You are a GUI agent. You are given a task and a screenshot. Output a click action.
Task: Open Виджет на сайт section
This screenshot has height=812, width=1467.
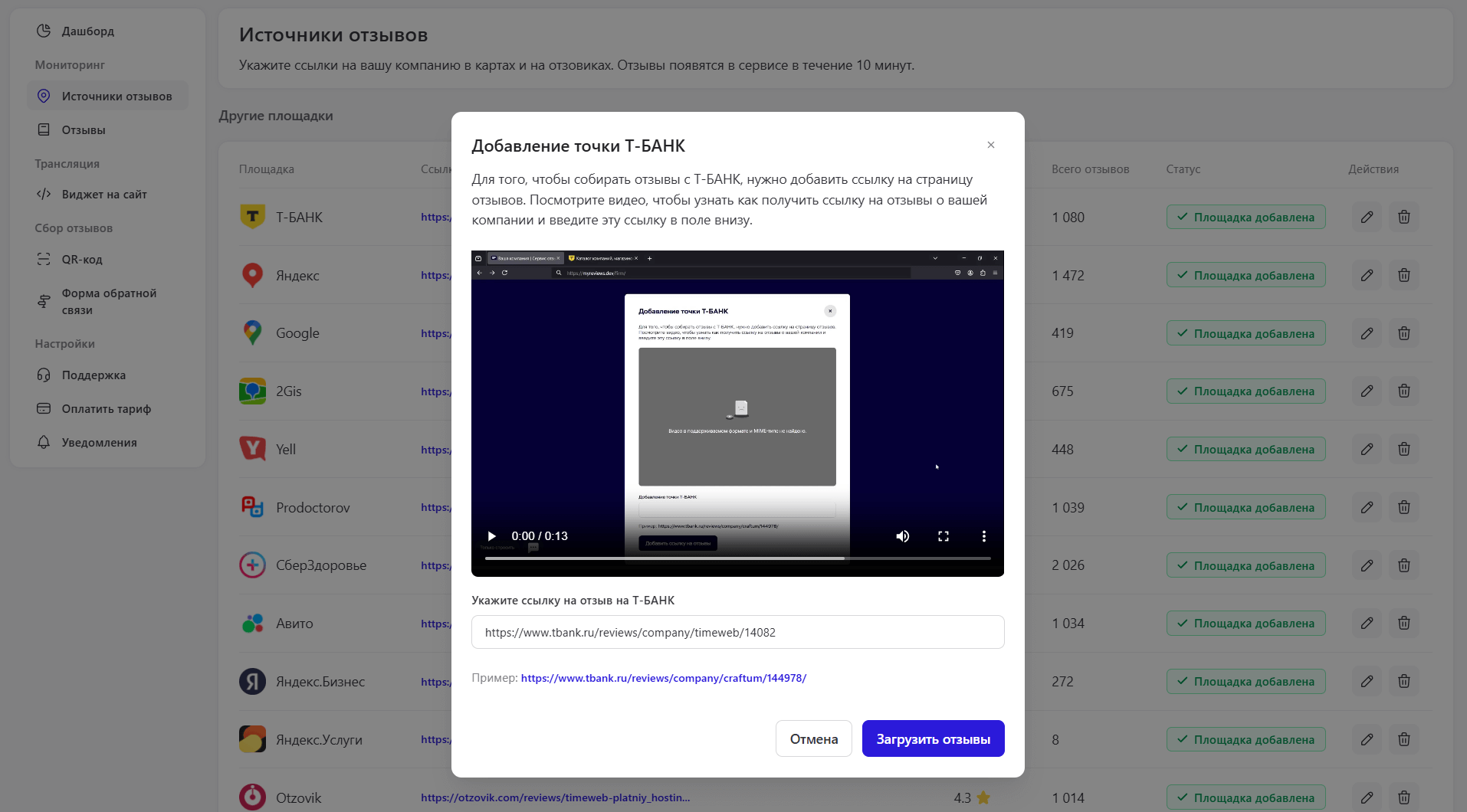[x=104, y=195]
